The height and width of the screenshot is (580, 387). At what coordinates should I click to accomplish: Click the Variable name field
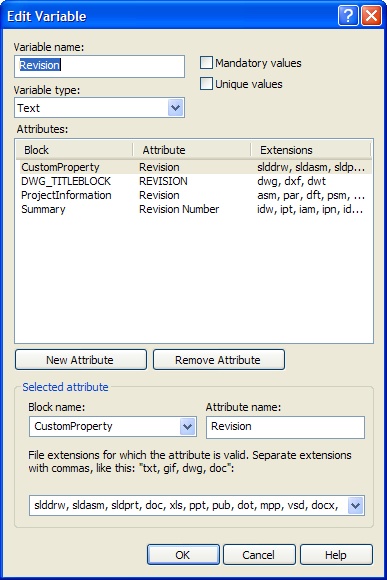99,66
